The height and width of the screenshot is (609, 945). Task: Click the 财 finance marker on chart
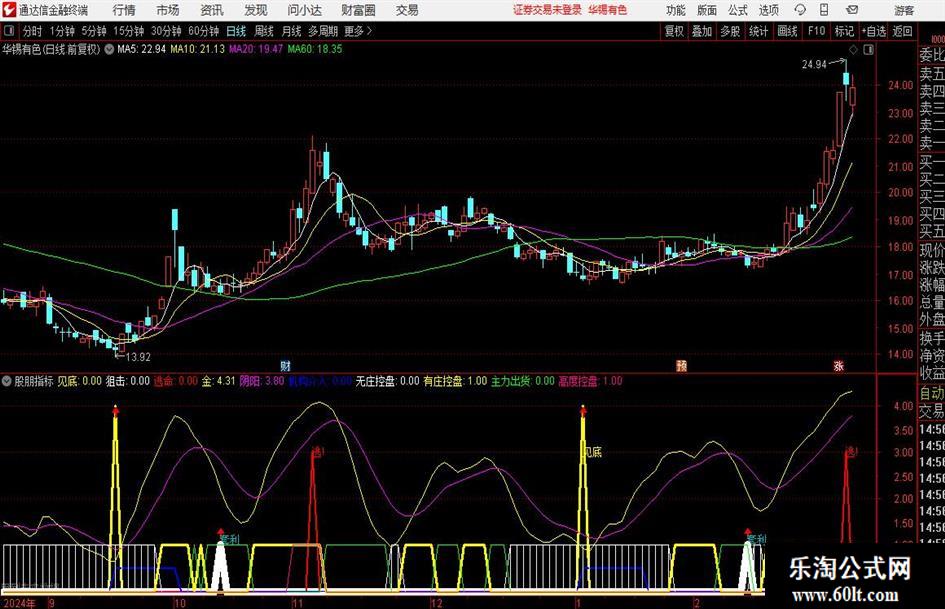(286, 365)
